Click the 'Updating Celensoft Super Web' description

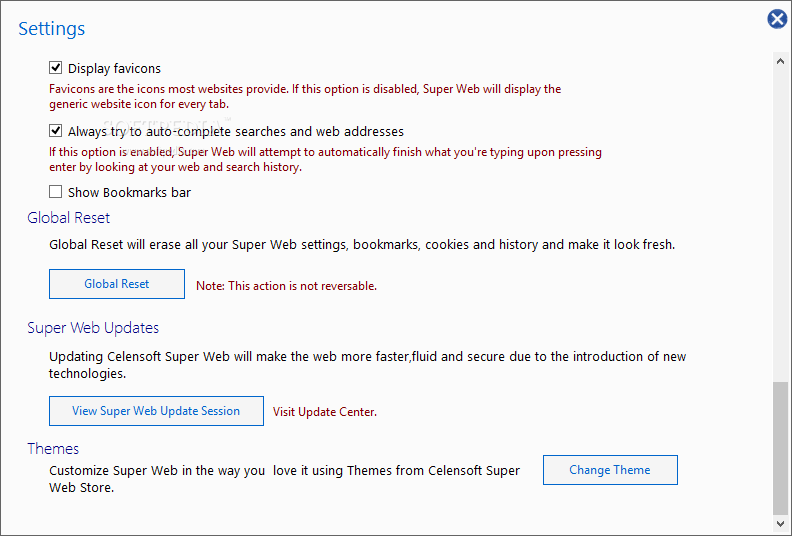click(367, 365)
